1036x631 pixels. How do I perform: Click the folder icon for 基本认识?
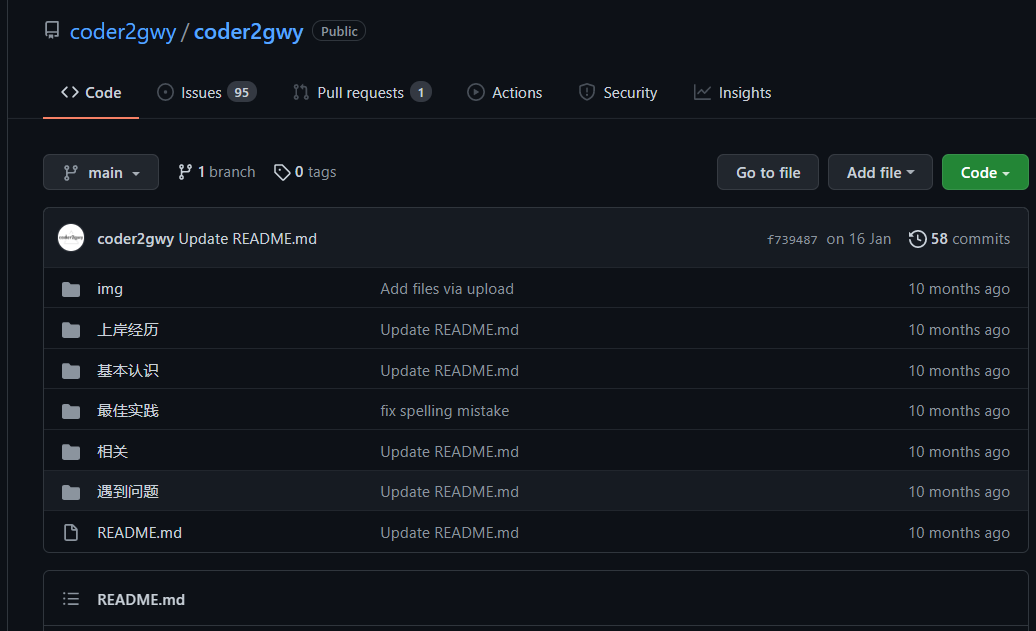[71, 371]
